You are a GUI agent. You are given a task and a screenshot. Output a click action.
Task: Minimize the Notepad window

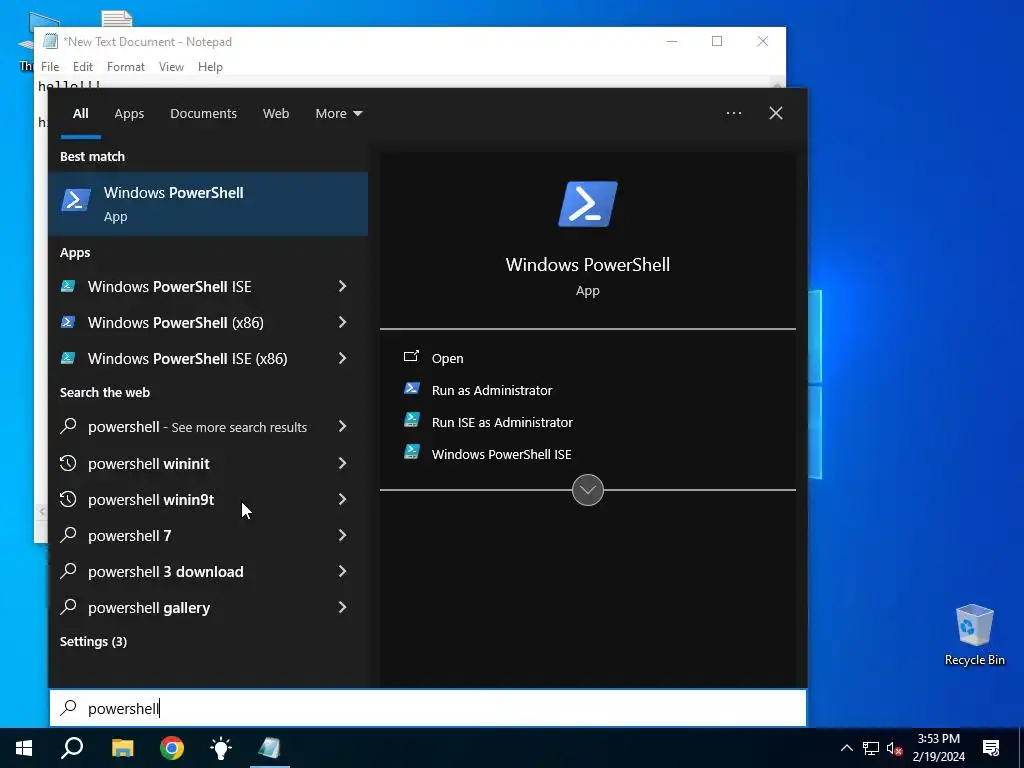[672, 41]
